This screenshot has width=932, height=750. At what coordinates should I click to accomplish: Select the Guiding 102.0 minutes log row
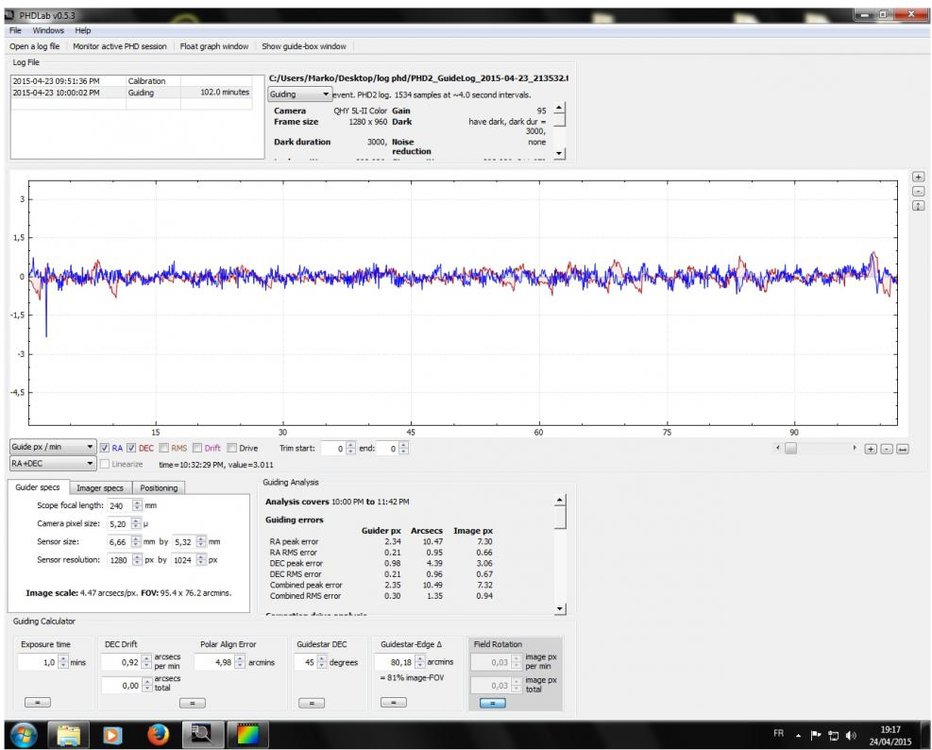[x=131, y=93]
